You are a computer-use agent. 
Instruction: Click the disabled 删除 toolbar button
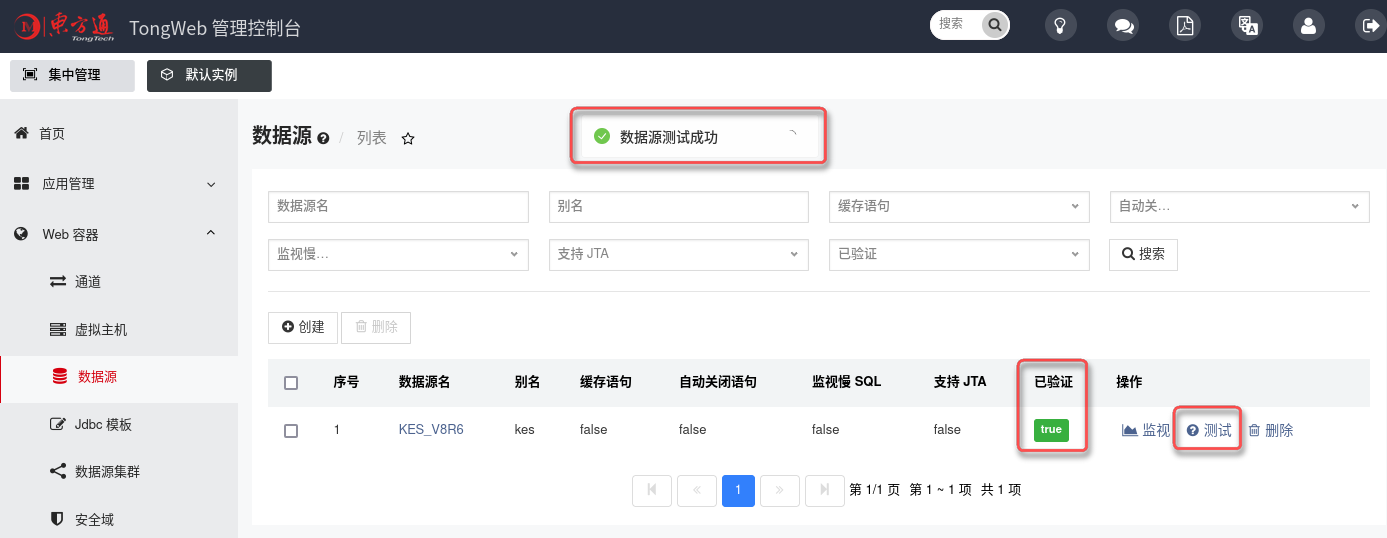click(376, 327)
